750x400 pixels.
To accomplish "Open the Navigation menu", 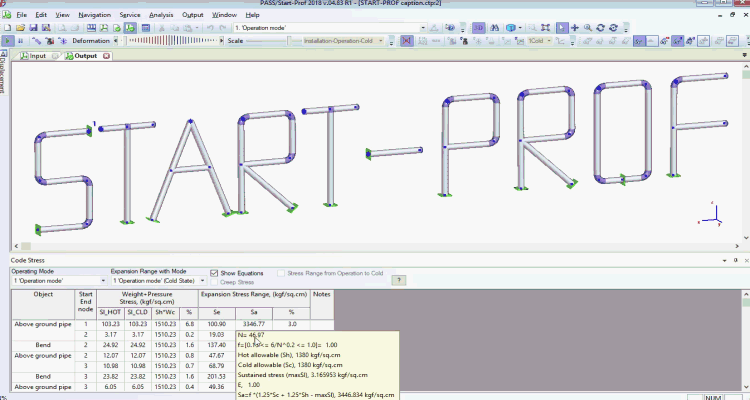I will coord(94,15).
